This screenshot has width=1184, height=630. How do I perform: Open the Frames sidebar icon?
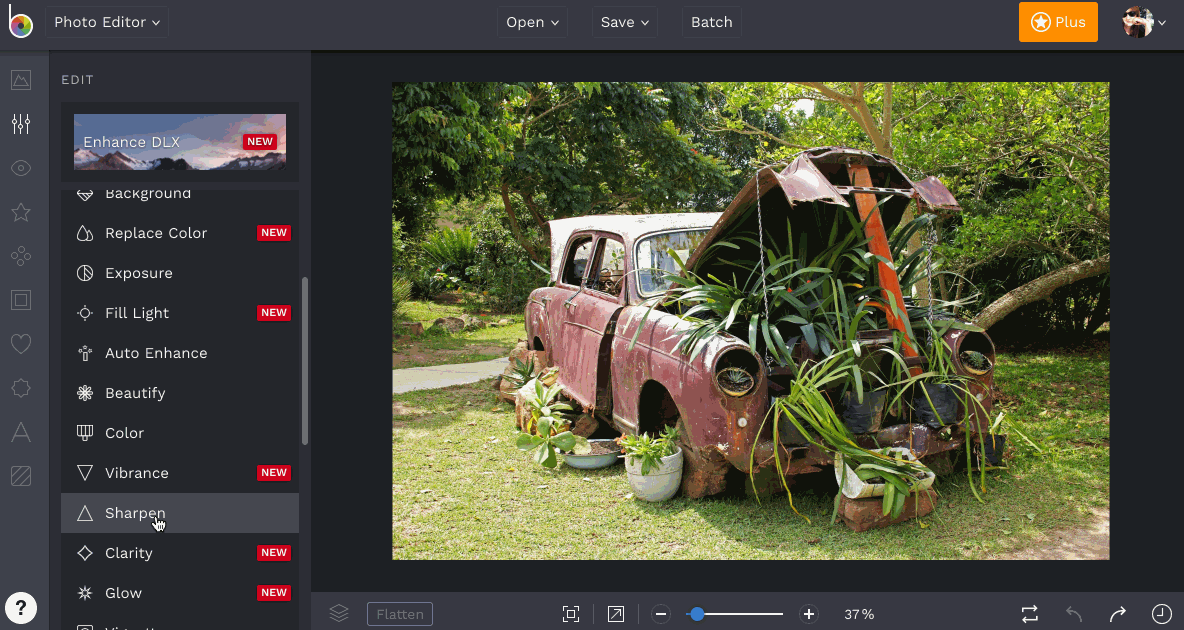(x=21, y=300)
